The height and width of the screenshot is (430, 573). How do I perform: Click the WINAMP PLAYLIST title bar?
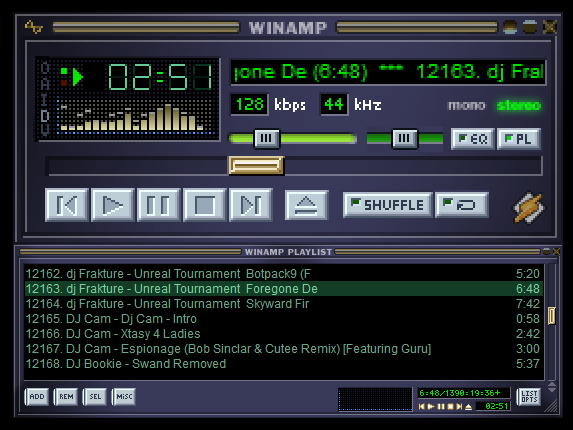(x=288, y=252)
